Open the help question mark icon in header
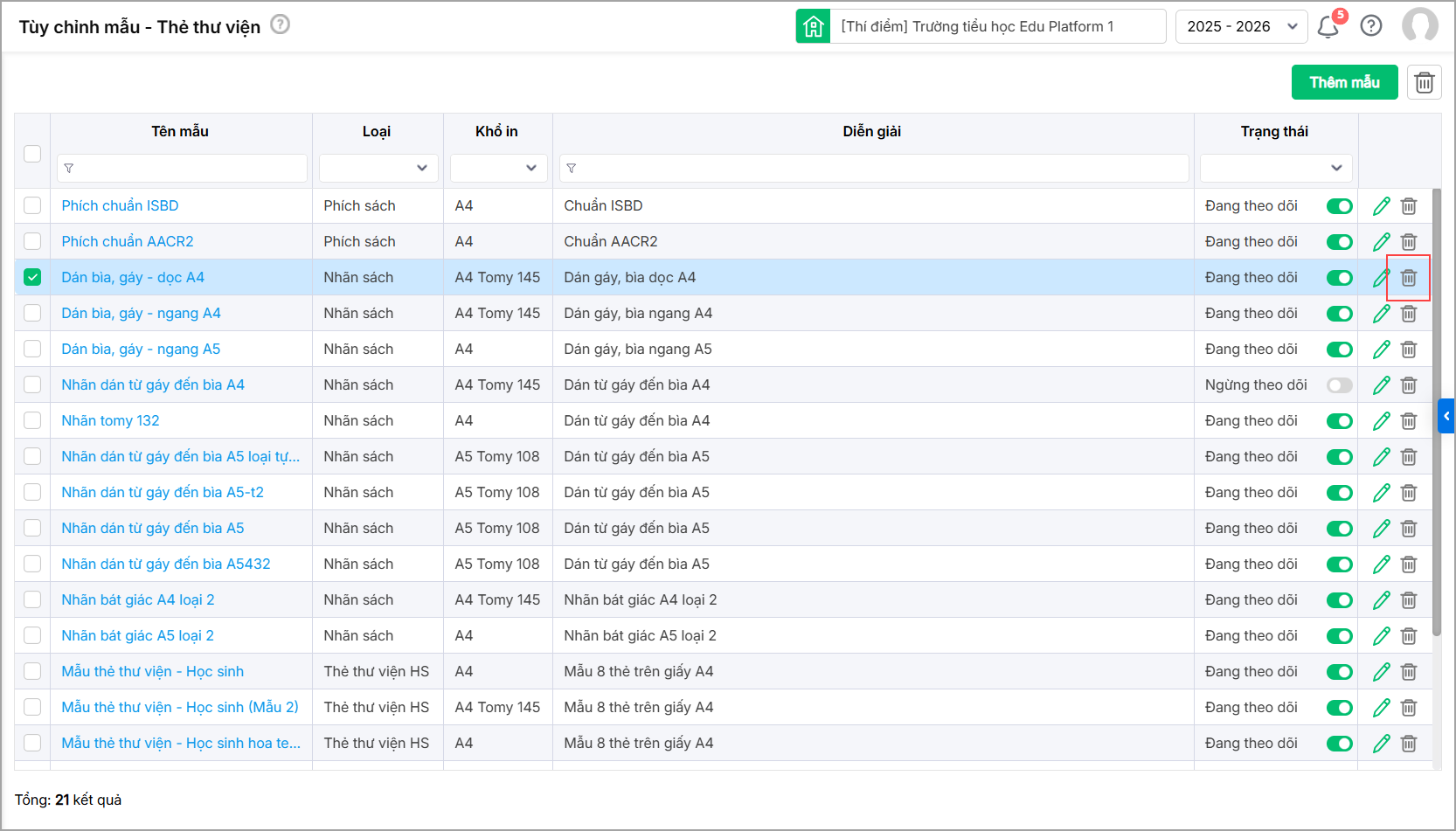The height and width of the screenshot is (831, 1456). (x=1371, y=26)
